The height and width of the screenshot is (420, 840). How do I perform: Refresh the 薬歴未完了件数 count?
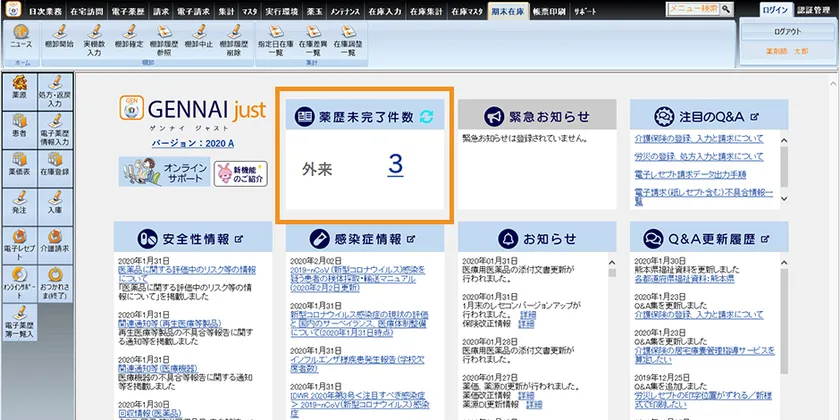tap(428, 117)
